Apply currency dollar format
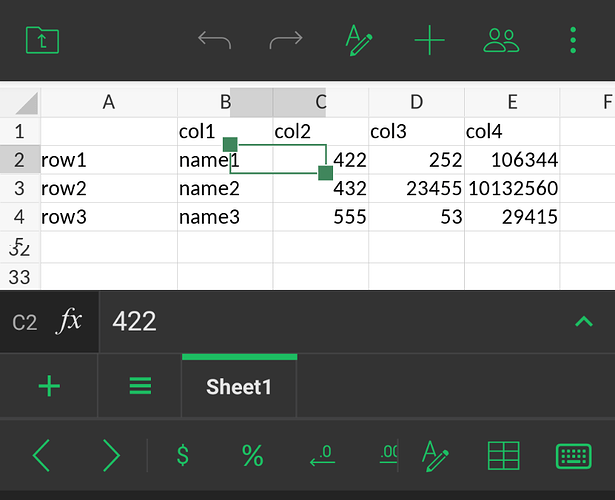This screenshot has width=615, height=500. pyautogui.click(x=182, y=456)
